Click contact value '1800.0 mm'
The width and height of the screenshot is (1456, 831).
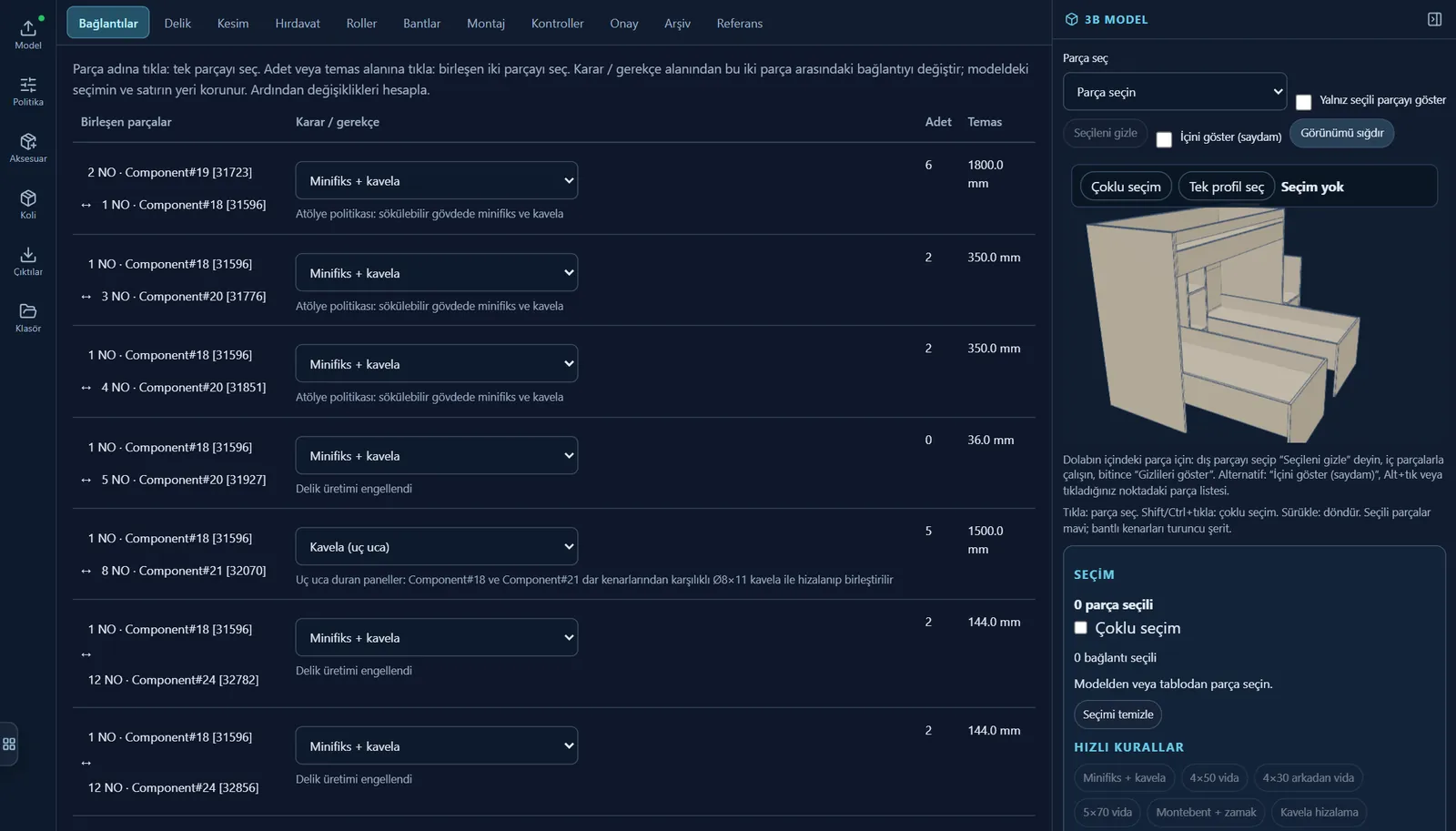[986, 174]
